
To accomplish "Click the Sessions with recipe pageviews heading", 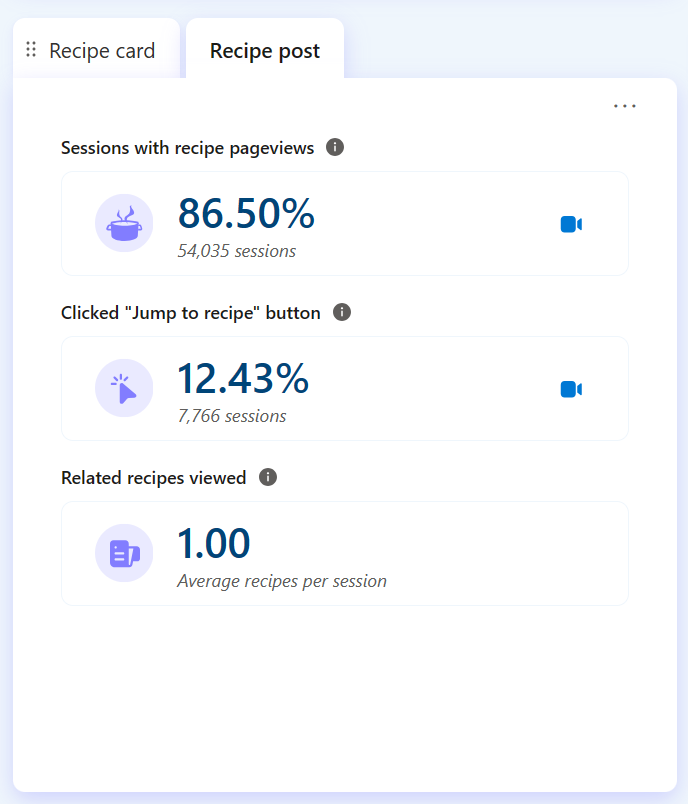I will tap(188, 148).
